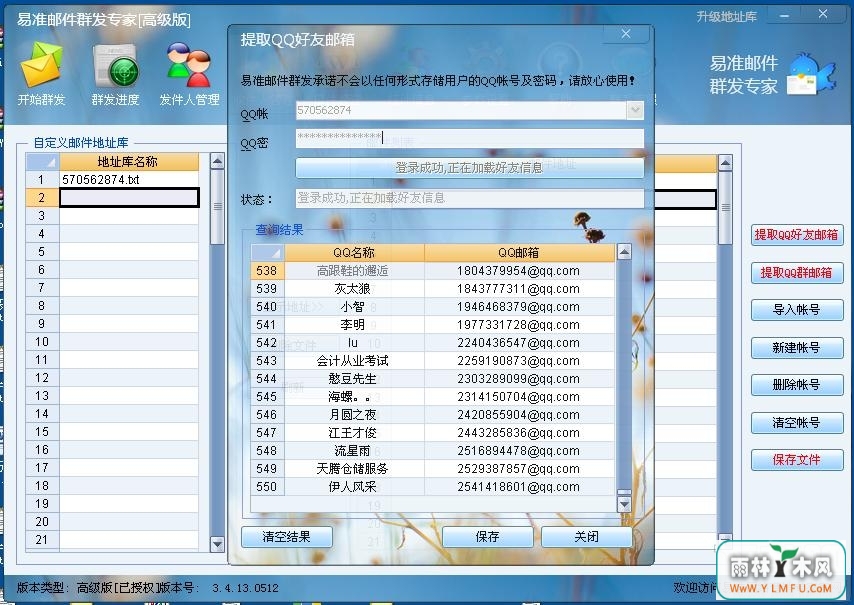Click email 2259190873@qq.com cell
The image size is (854, 605).
coord(519,360)
